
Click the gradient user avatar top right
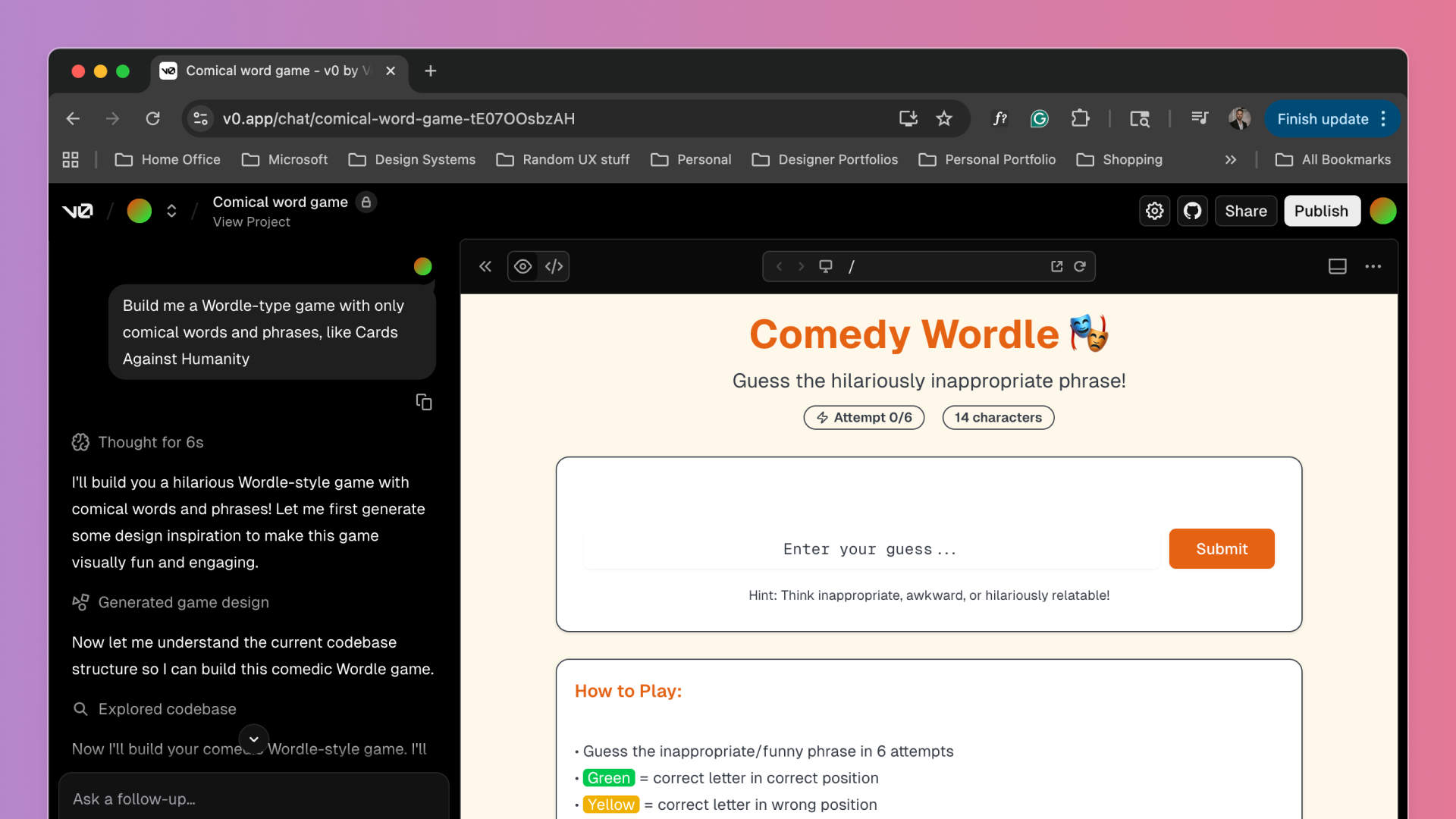(1382, 211)
